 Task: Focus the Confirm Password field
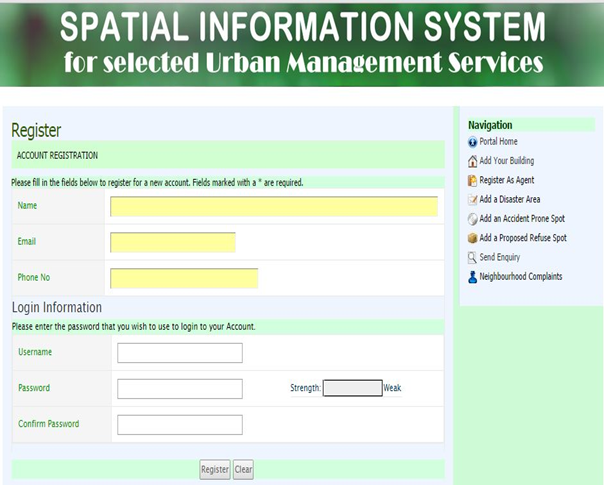coord(180,424)
